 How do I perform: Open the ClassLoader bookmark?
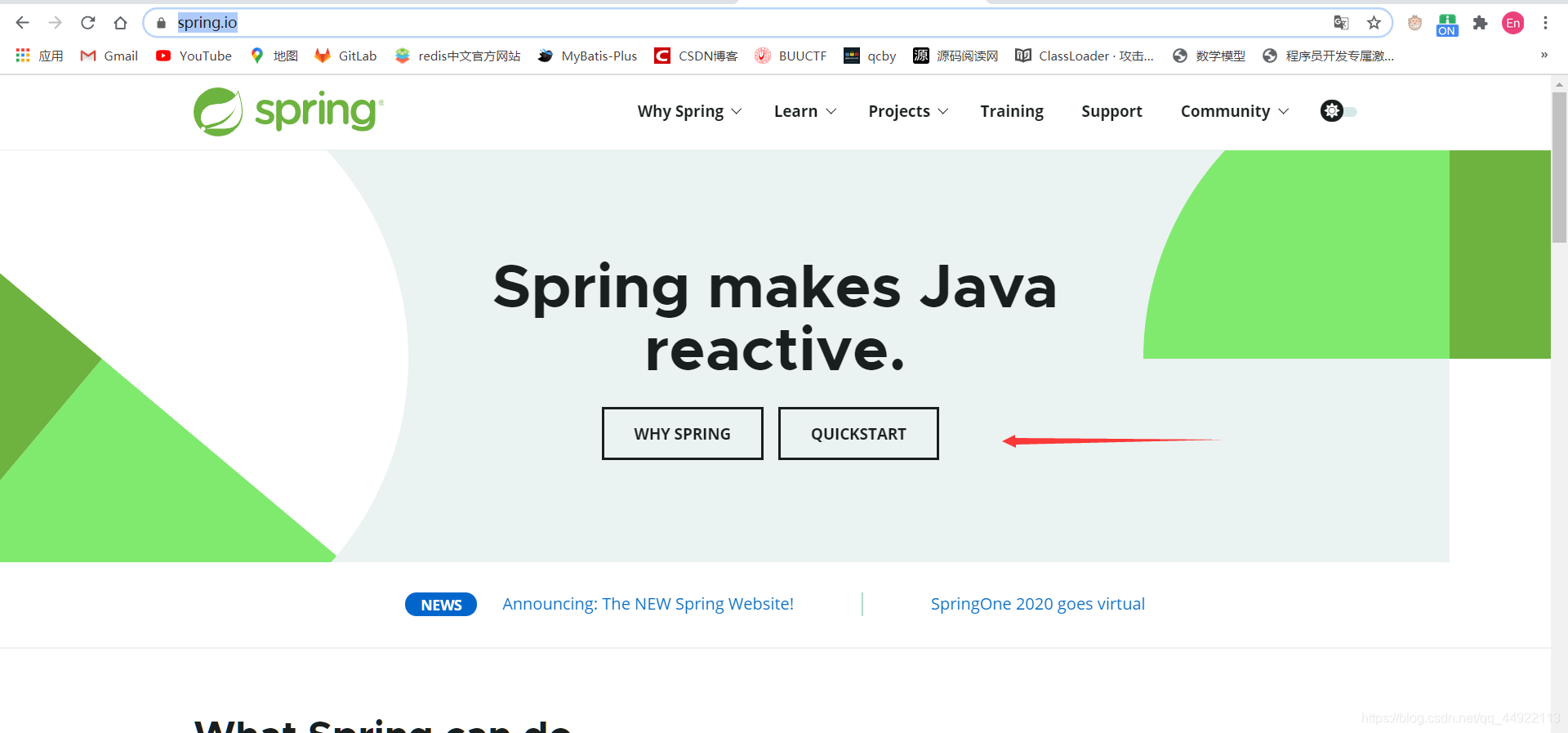click(1085, 56)
